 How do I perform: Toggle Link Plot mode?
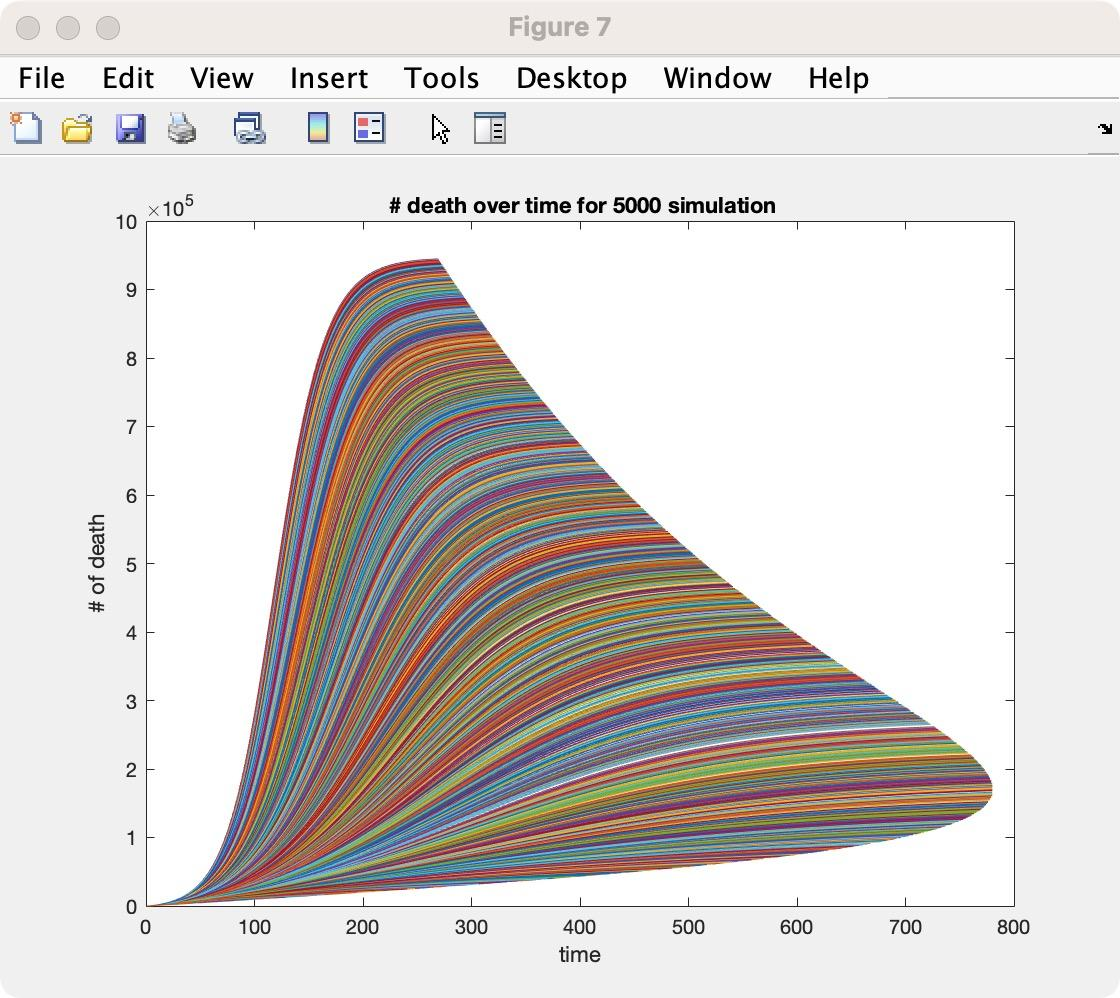point(249,128)
